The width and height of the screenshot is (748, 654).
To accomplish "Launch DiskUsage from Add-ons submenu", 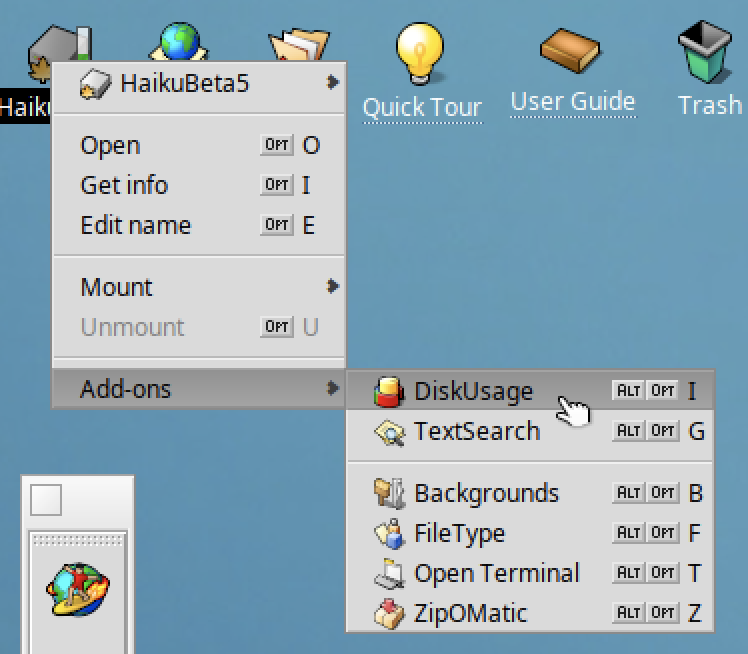I will tap(530, 391).
